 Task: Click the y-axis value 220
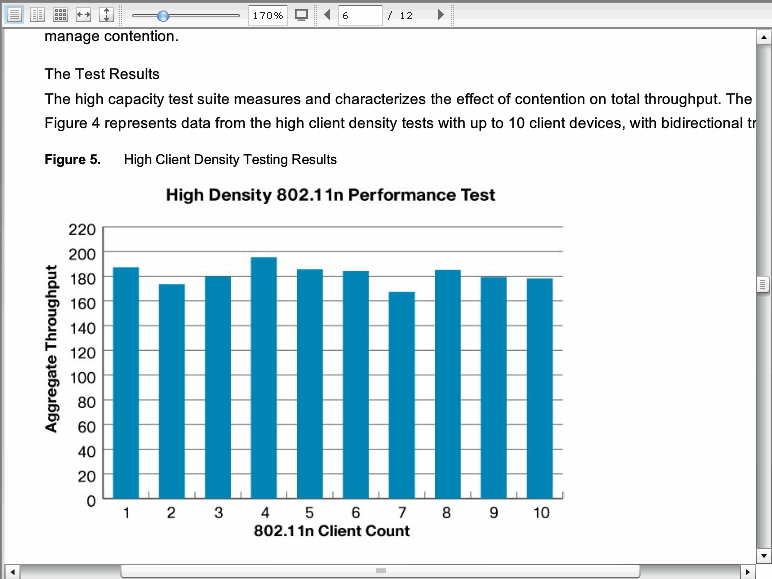[82, 229]
